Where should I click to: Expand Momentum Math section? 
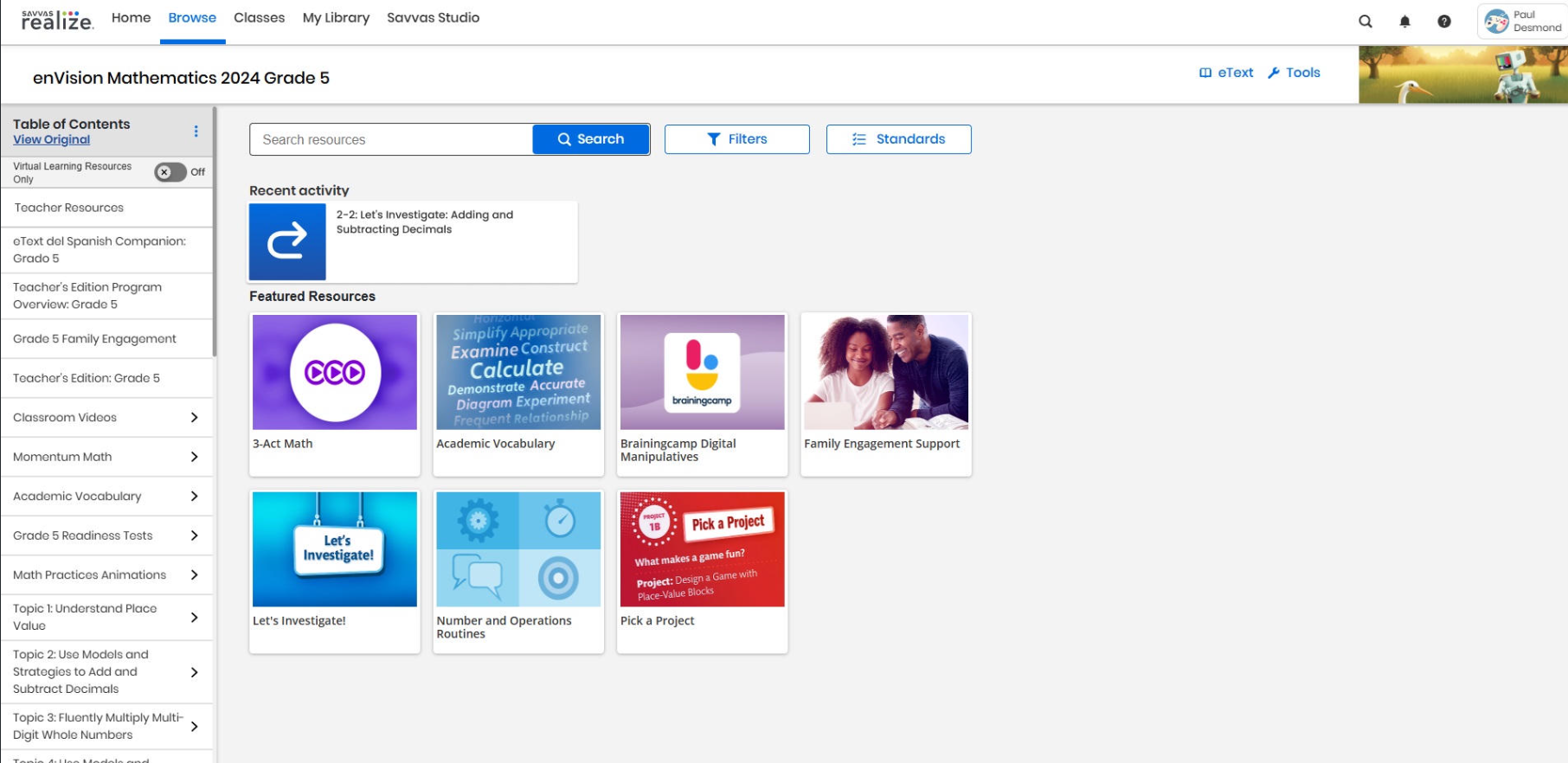point(106,457)
